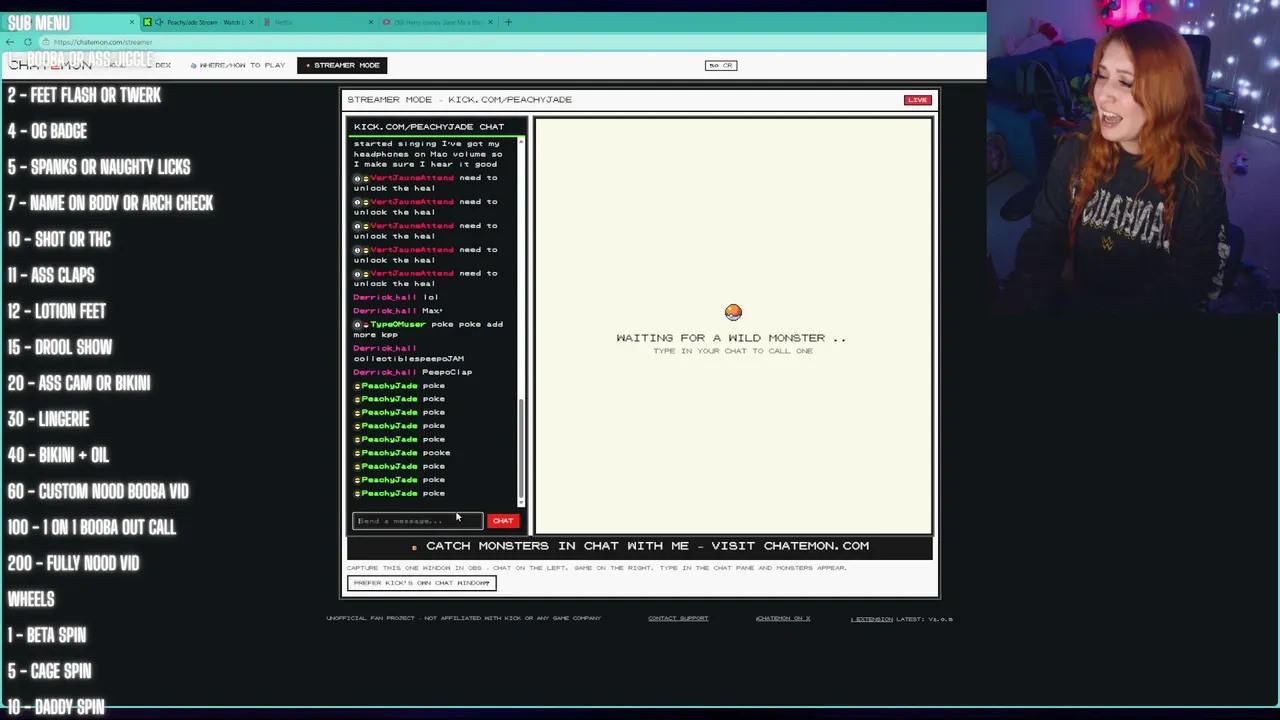Click the Streamer Mode button
The height and width of the screenshot is (720, 1280).
tap(343, 65)
